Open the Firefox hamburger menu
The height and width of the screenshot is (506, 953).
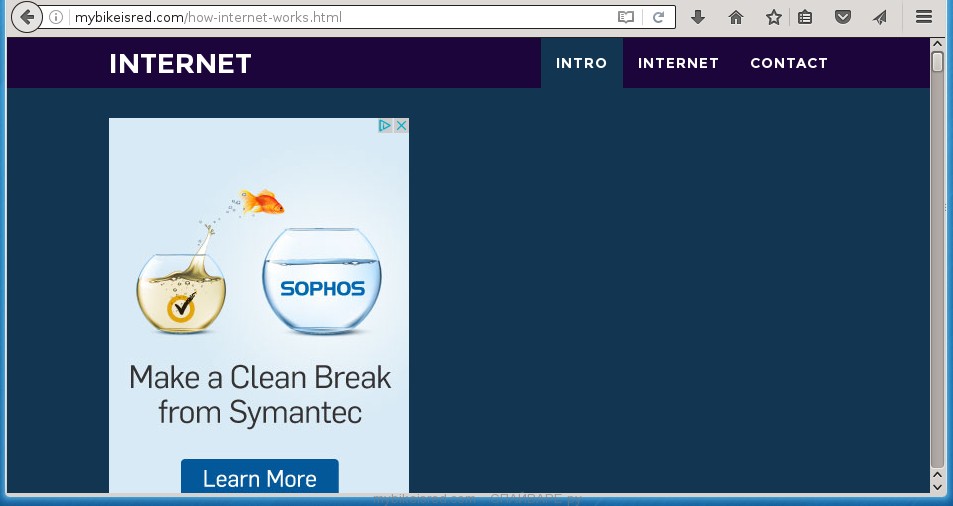tap(923, 17)
